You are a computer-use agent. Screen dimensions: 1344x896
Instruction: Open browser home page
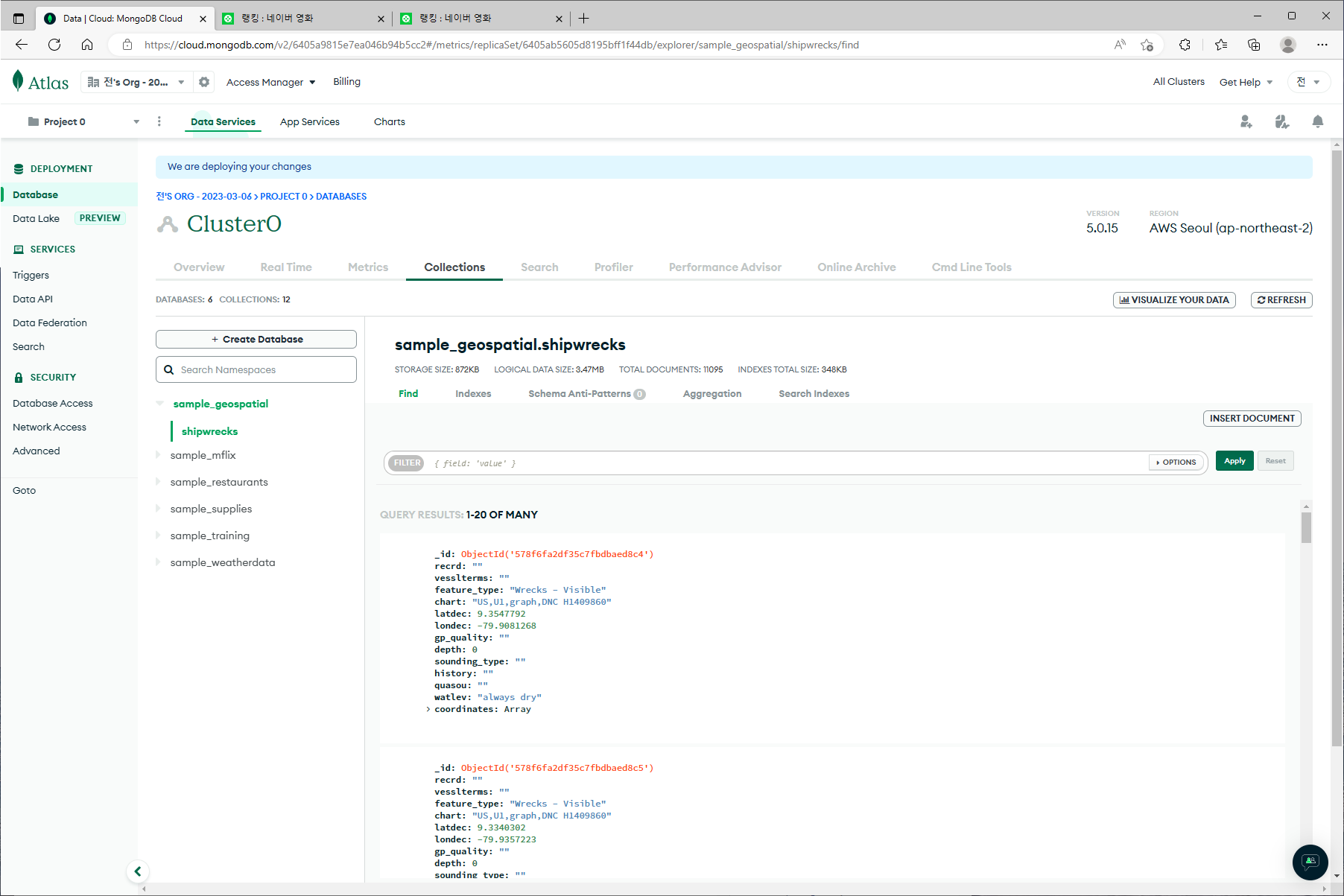tap(87, 45)
